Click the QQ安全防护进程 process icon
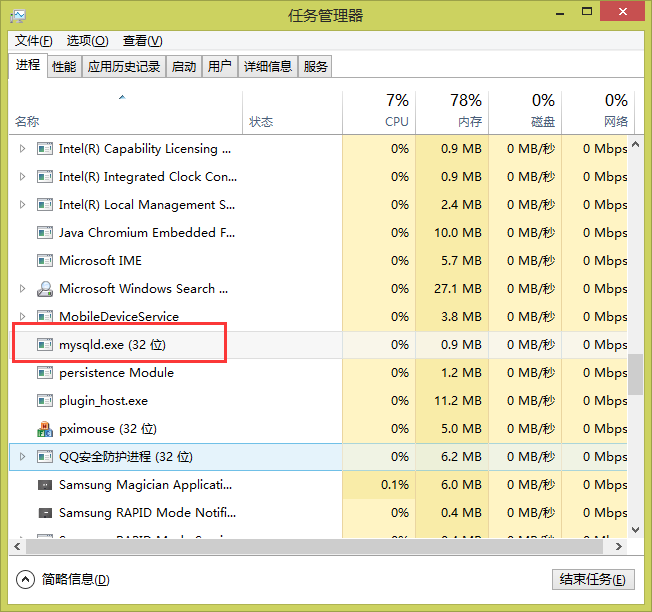This screenshot has width=652, height=612. click(x=45, y=457)
